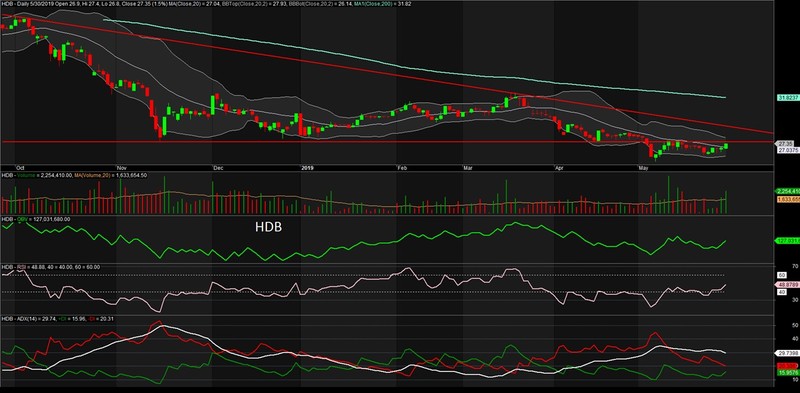800x393 pixels.
Task: Click the HDB ADX(14) panel header
Action: (x=53, y=318)
